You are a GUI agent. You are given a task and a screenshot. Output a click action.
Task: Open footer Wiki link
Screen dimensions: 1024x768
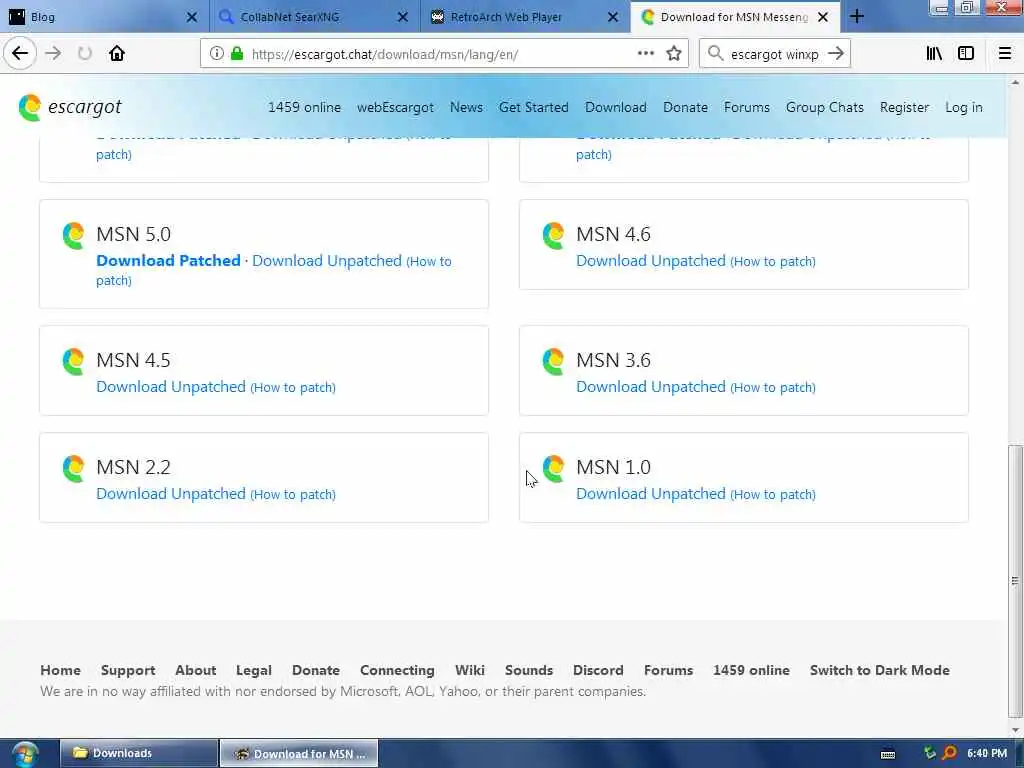click(470, 670)
